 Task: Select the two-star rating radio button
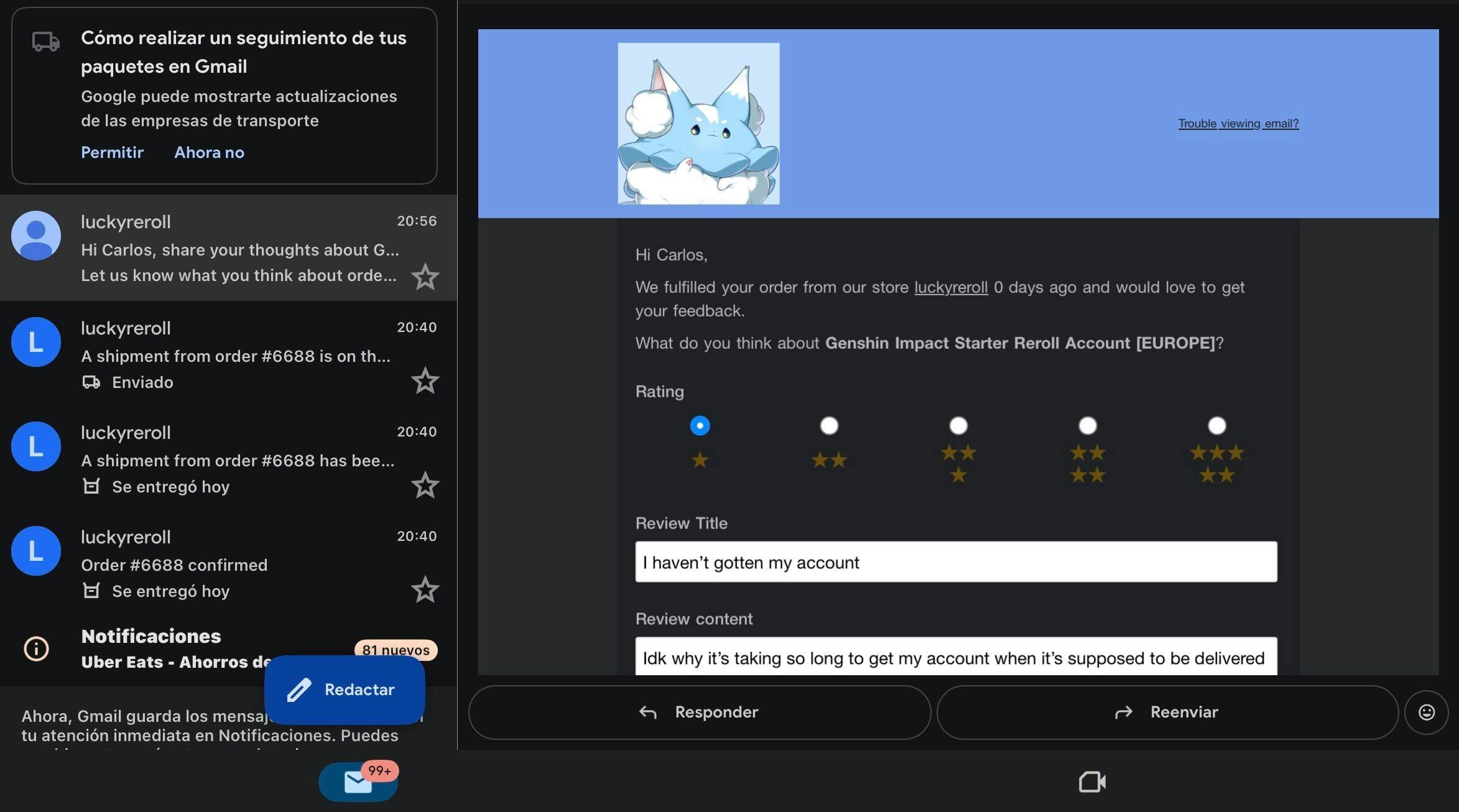tap(829, 426)
